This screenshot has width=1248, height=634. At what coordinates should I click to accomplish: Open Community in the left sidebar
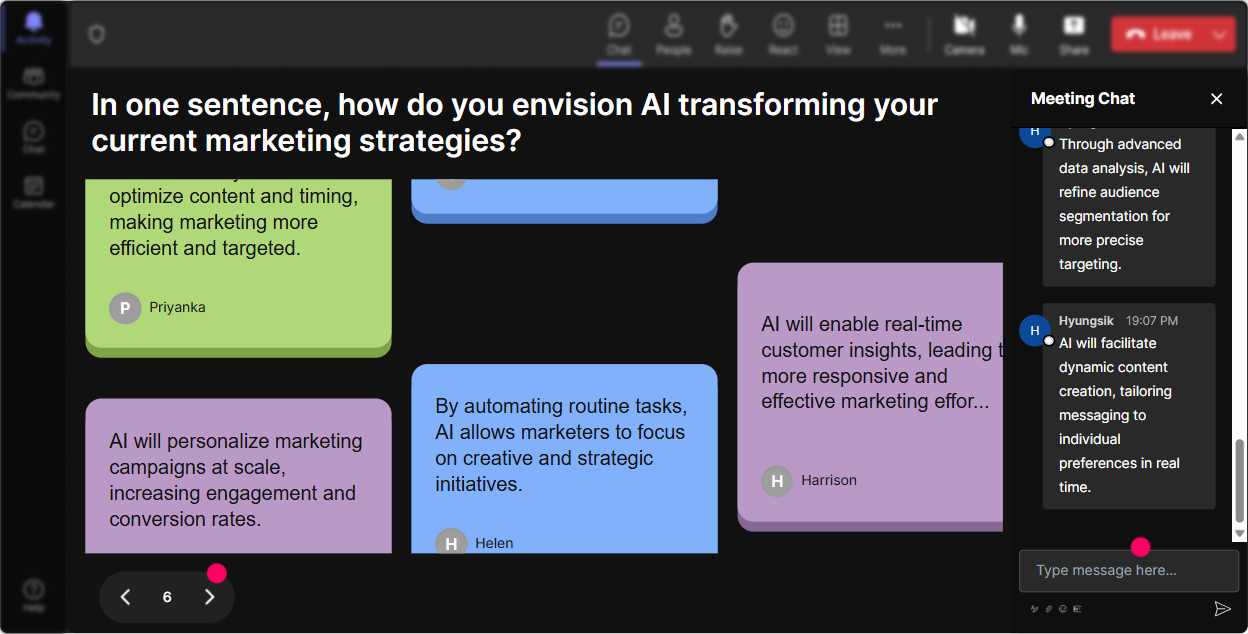tap(34, 84)
